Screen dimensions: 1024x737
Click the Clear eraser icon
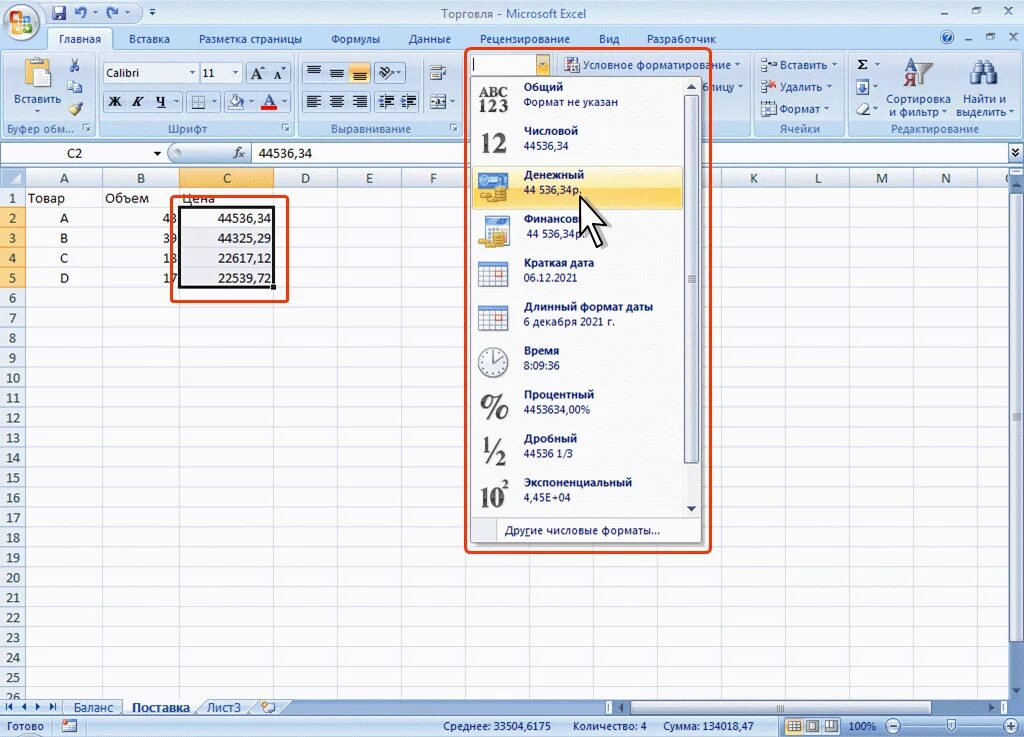coord(863,109)
